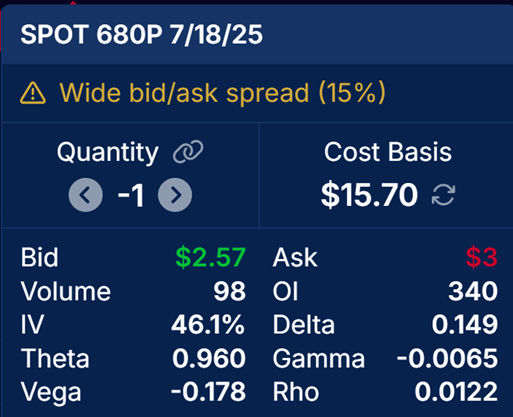Image resolution: width=513 pixels, height=417 pixels.
Task: Select the quantity value -1
Action: pos(131,195)
